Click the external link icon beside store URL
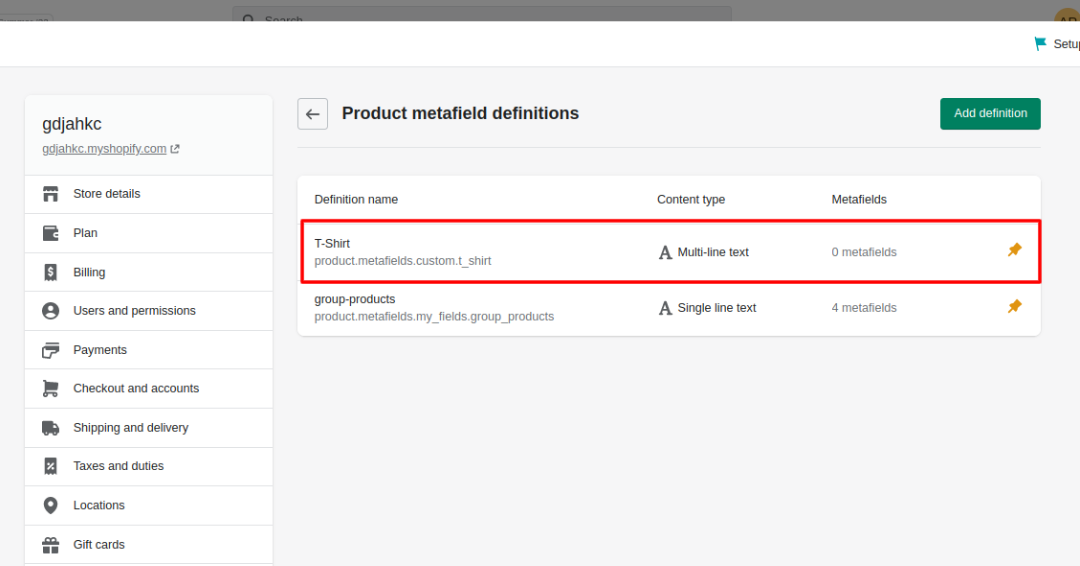The height and width of the screenshot is (566, 1080). [175, 149]
